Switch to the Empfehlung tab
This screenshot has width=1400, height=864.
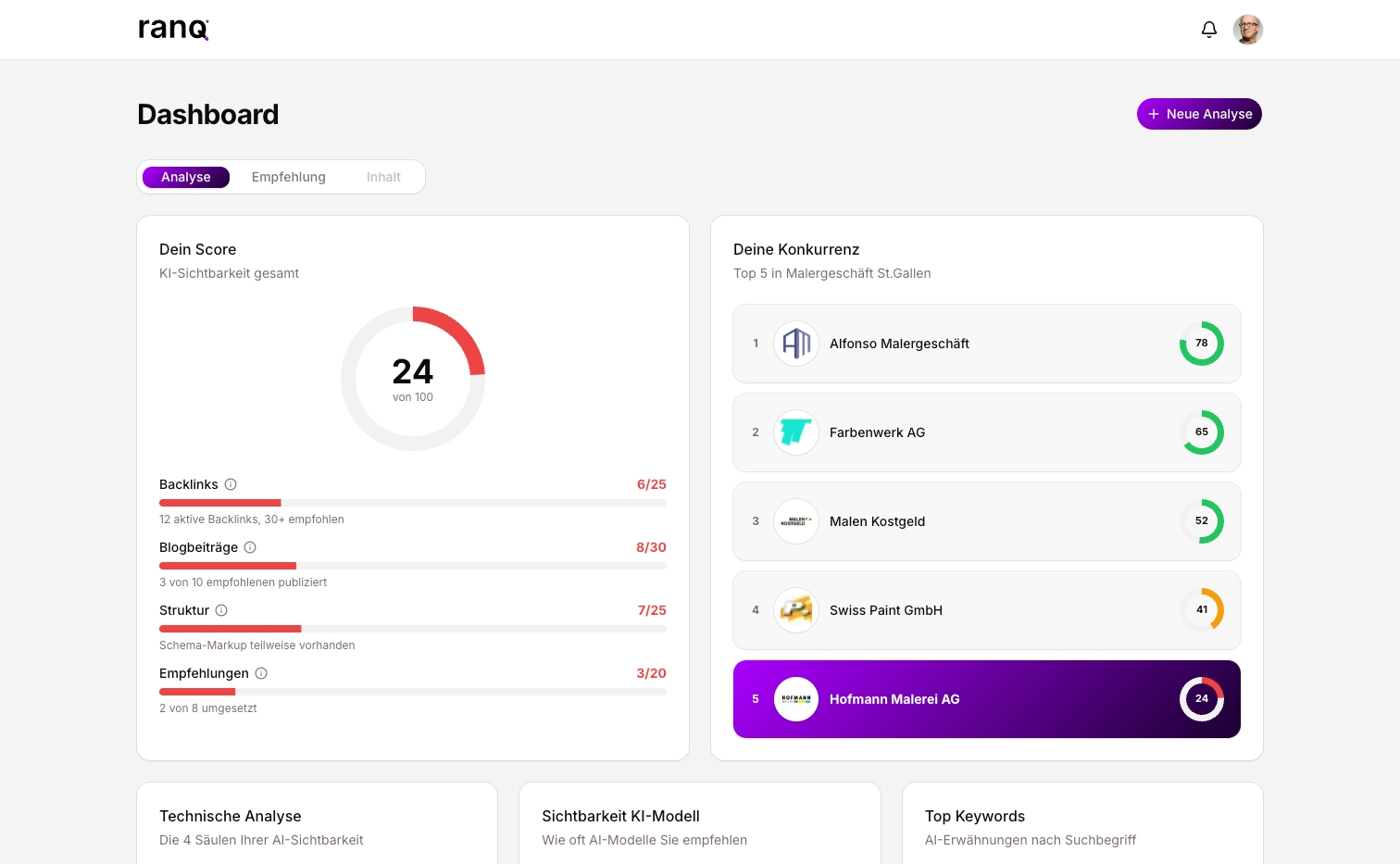tap(288, 177)
